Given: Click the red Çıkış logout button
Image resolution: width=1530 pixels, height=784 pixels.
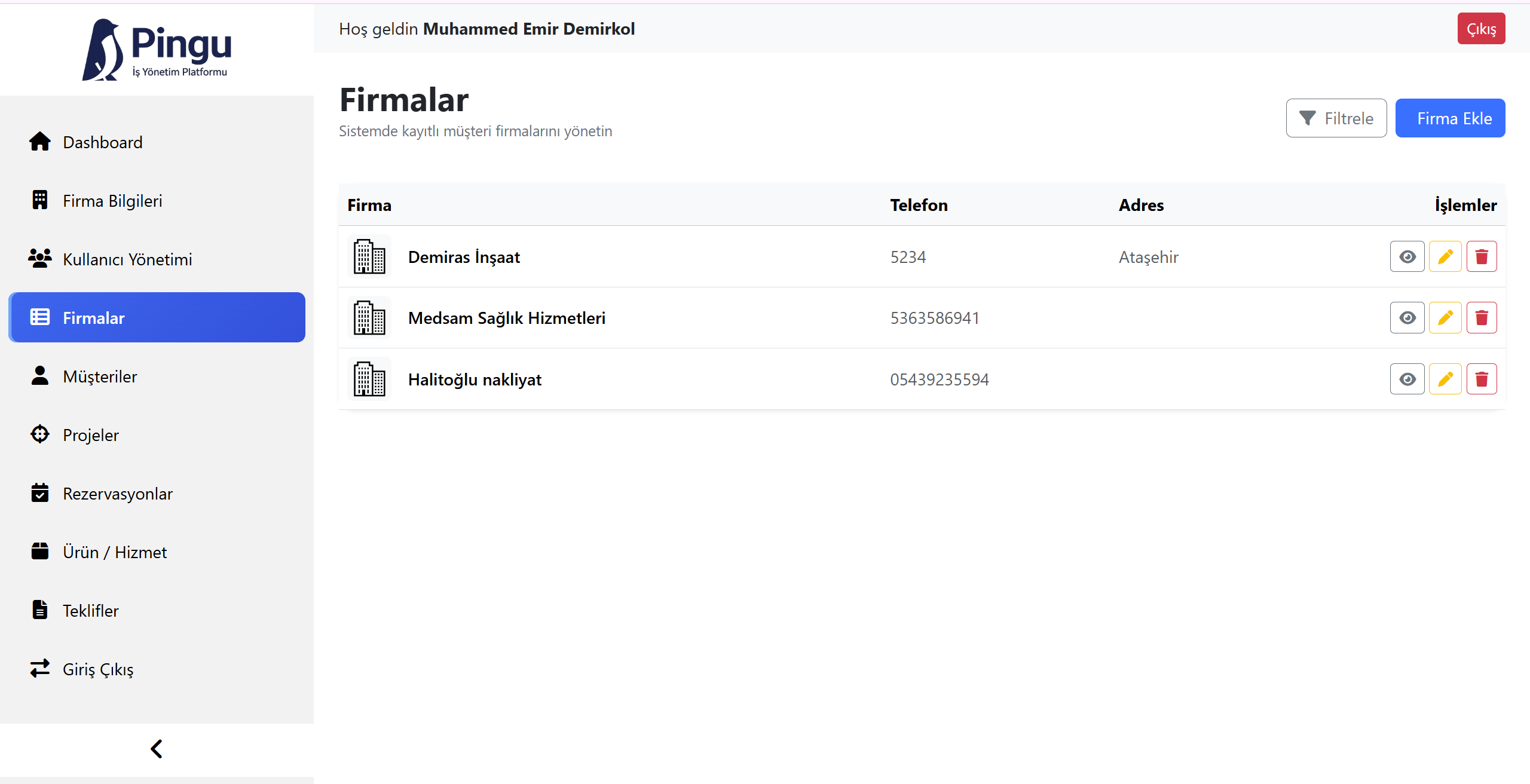Looking at the screenshot, I should (x=1480, y=29).
